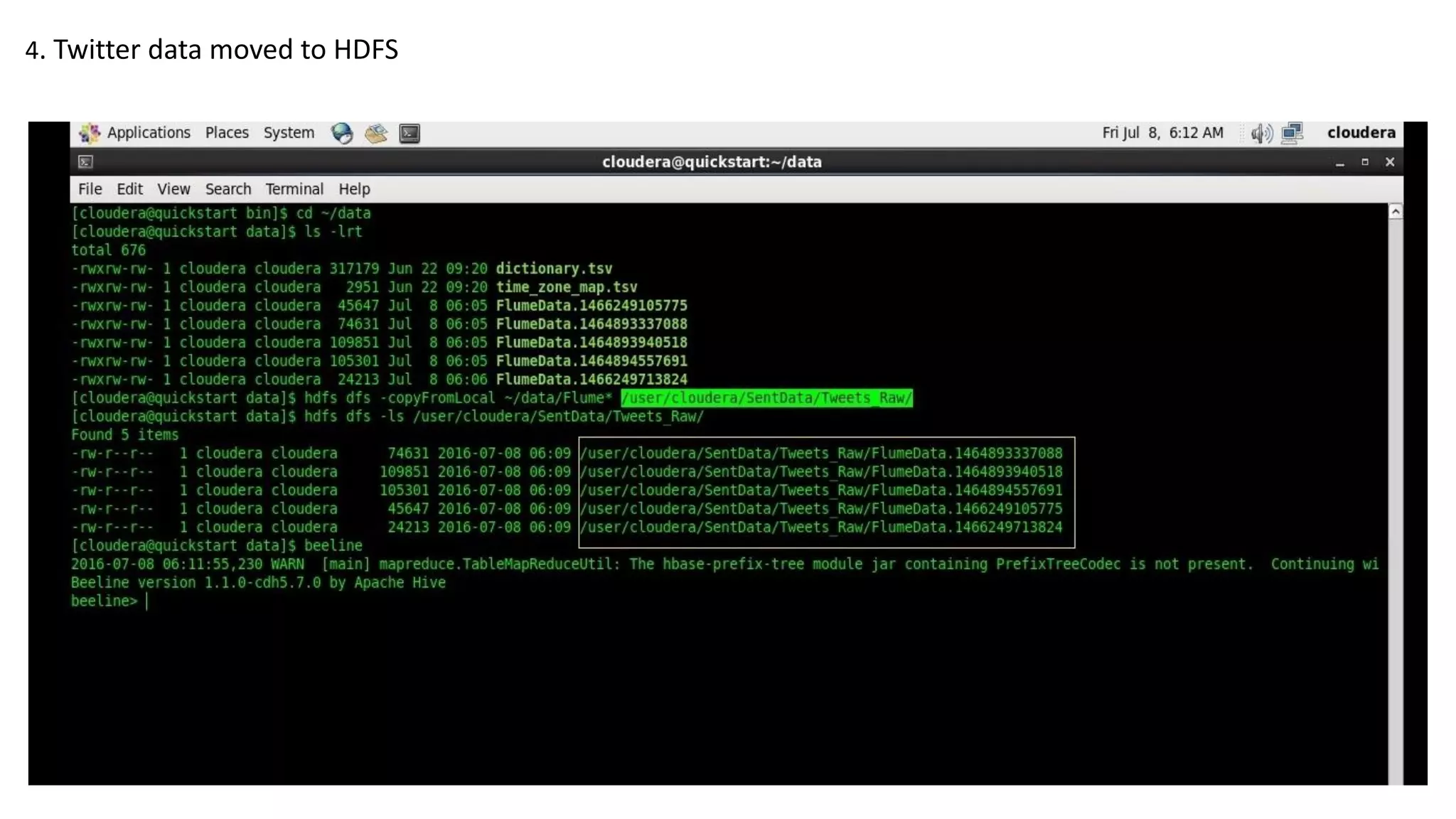Click file size 317179 in ls output
The image size is (1456, 819).
point(354,269)
